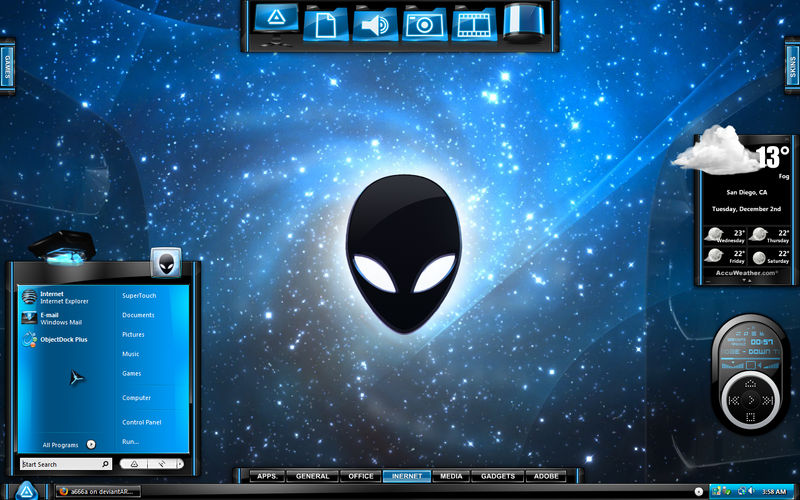Click the alien user picture in Start menu
Image resolution: width=800 pixels, height=500 pixels.
pos(166,262)
